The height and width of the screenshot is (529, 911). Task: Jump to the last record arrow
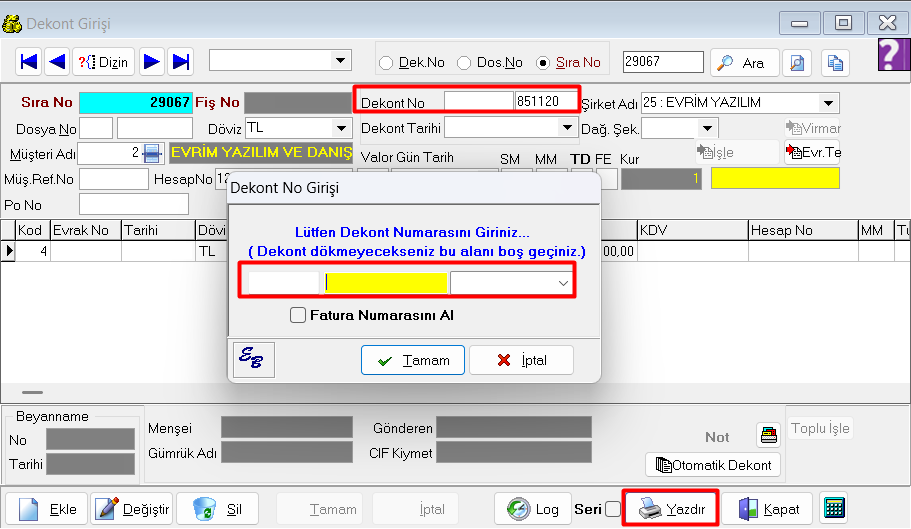[x=181, y=62]
